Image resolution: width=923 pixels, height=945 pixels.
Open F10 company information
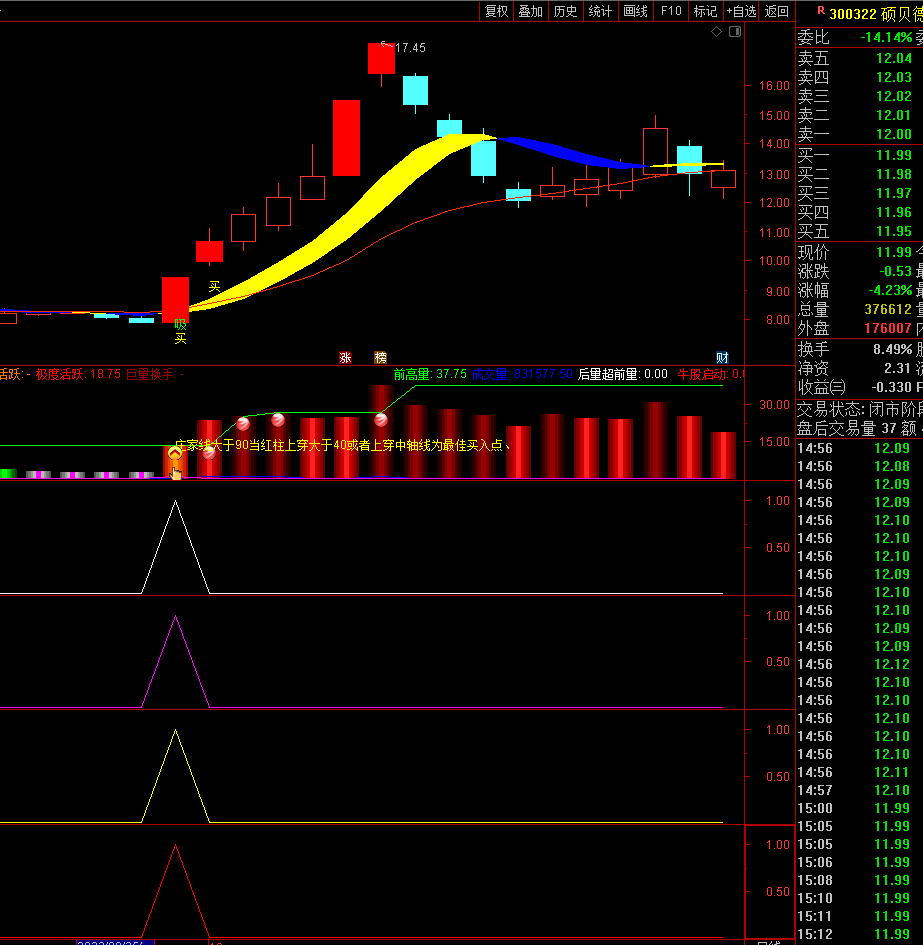(671, 11)
